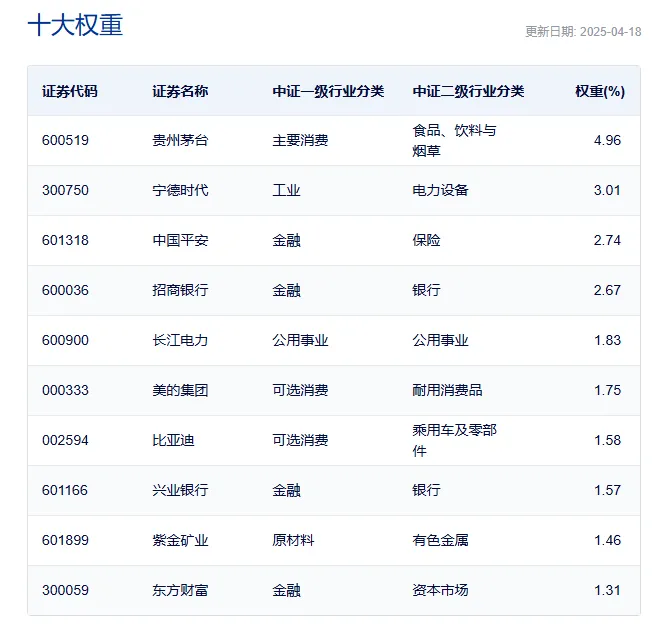Viewport: 664px width, 632px height.
Task: Click the 电力设备 cell
Action: [440, 190]
